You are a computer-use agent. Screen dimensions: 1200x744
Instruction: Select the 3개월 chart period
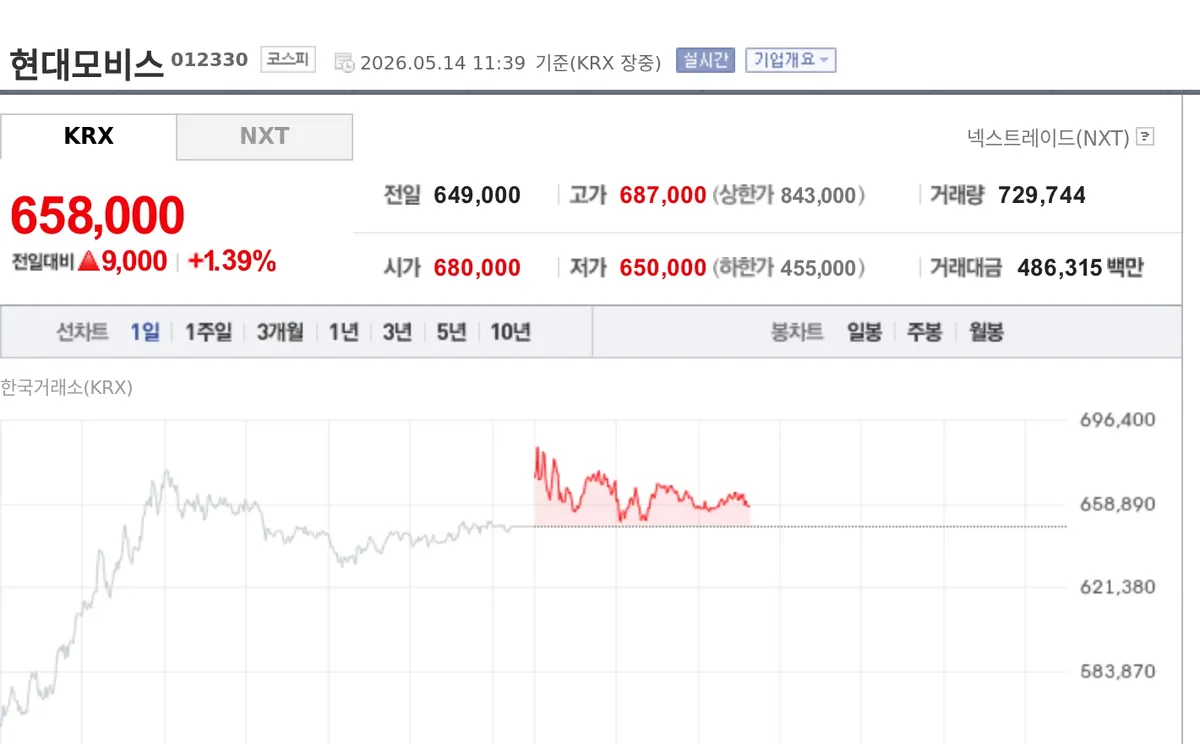click(280, 332)
